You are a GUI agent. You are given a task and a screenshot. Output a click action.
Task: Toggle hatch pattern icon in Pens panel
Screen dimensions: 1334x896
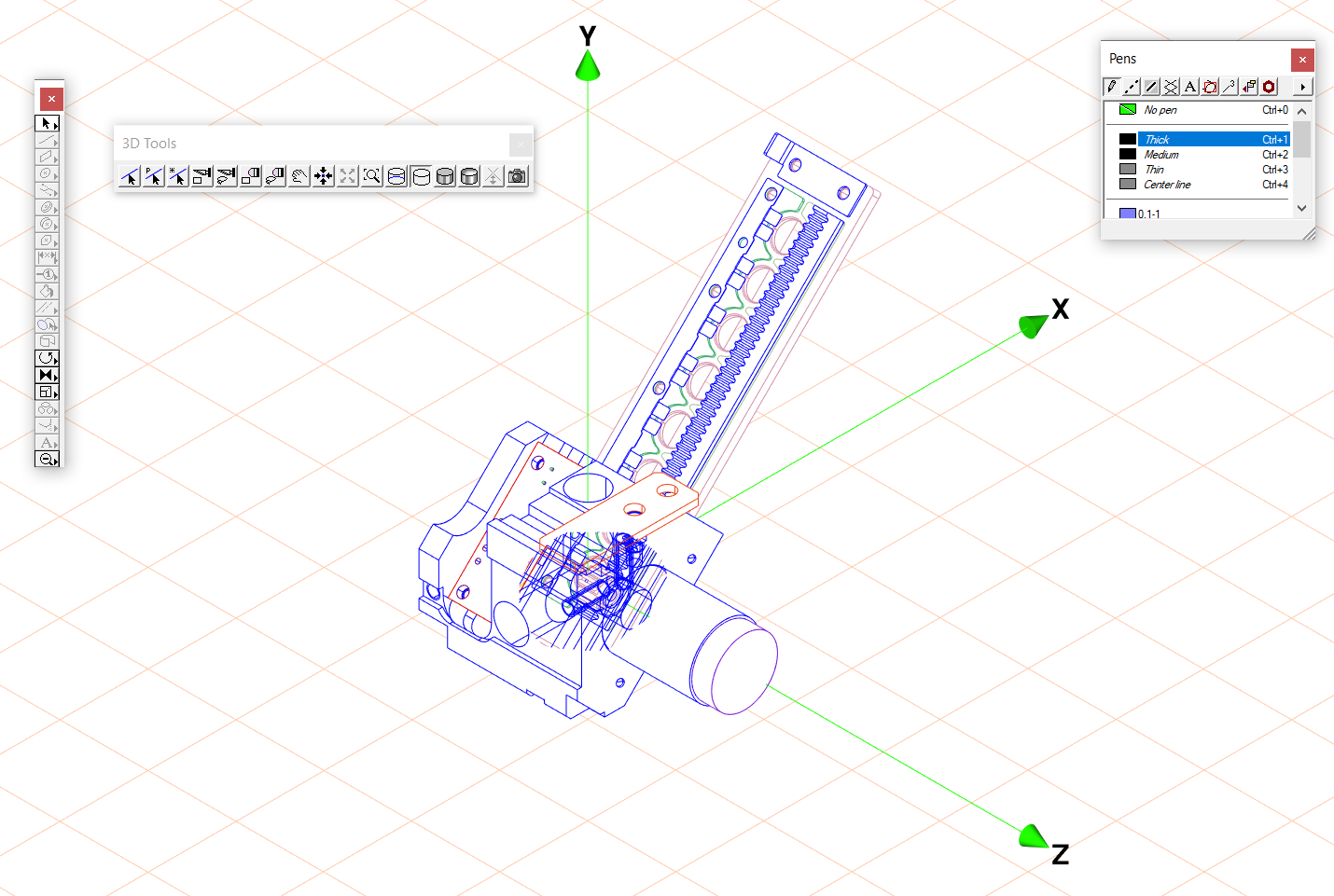point(1171,87)
